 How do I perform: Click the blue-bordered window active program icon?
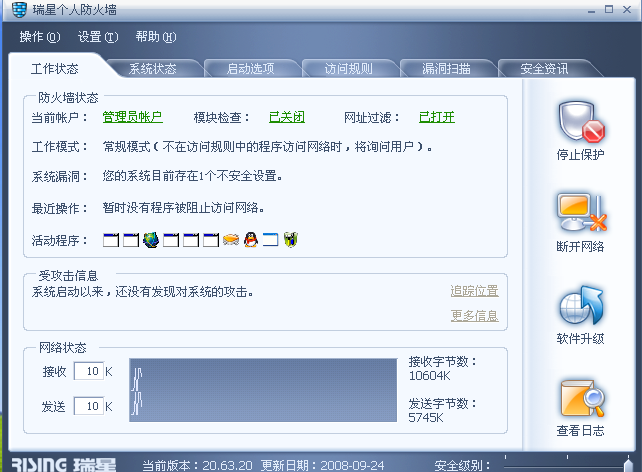click(x=270, y=239)
